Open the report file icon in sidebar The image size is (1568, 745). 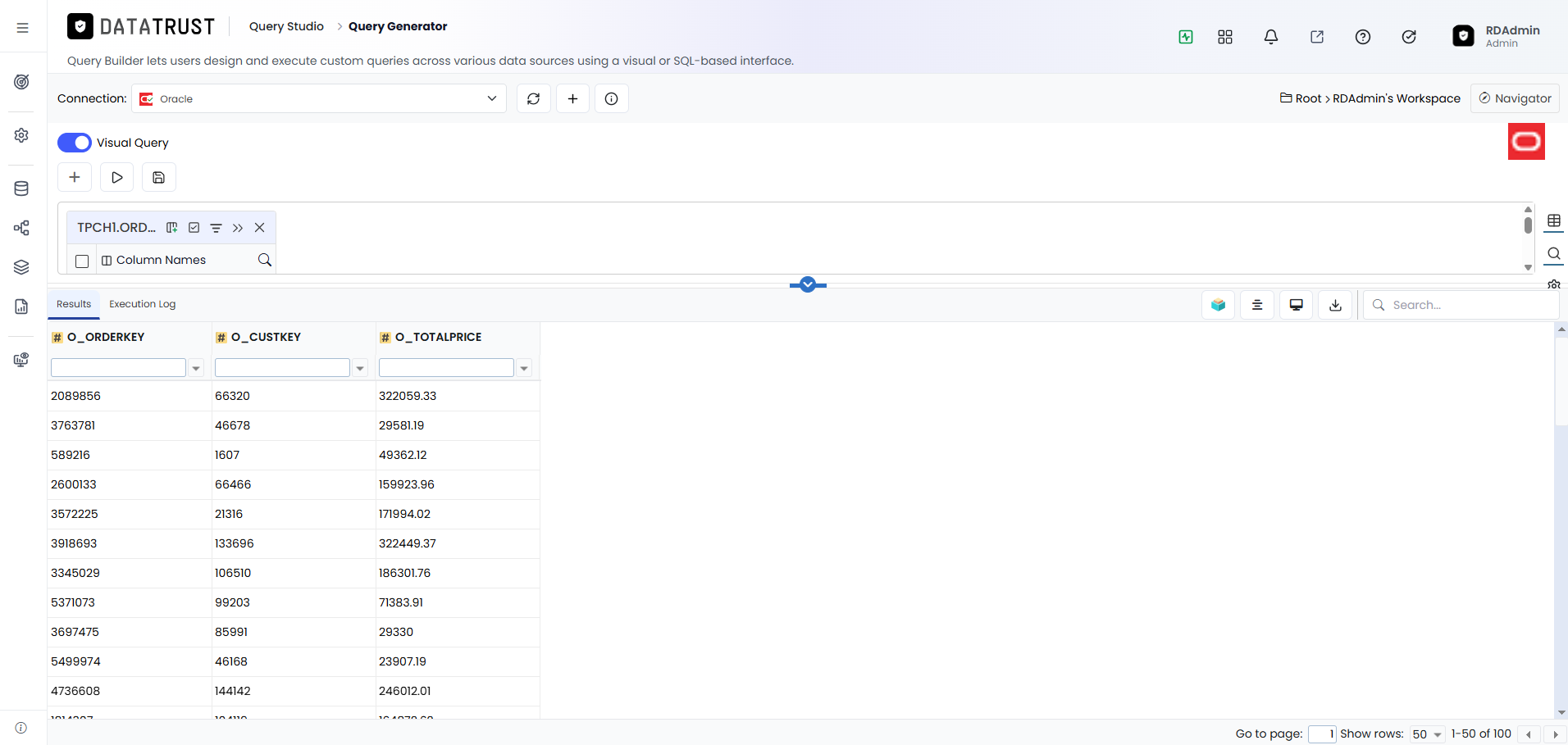click(x=22, y=307)
